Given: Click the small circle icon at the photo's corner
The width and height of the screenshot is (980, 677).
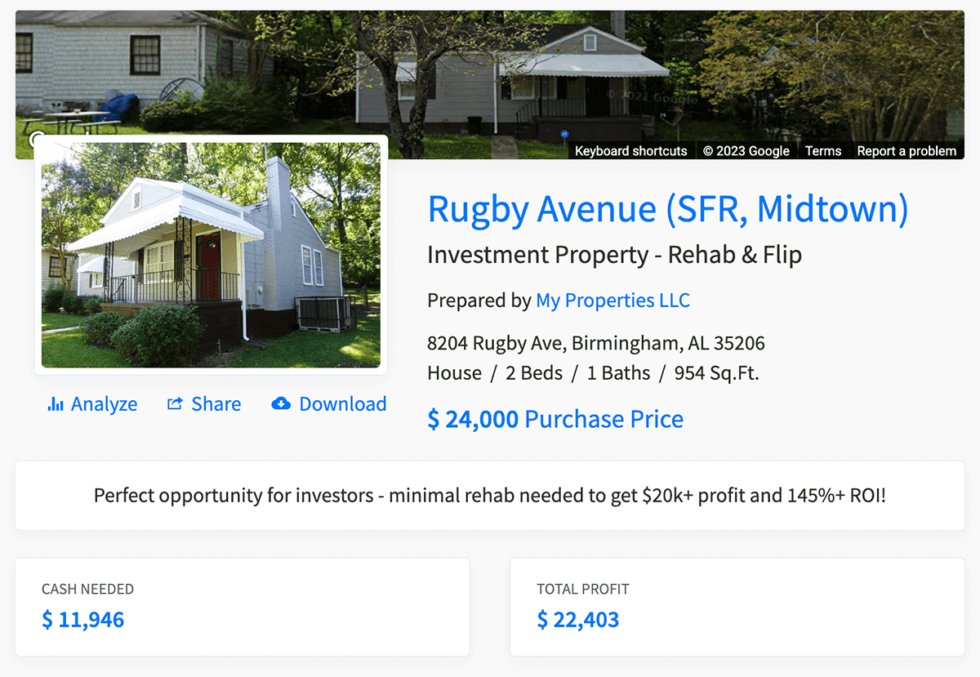Looking at the screenshot, I should [38, 140].
